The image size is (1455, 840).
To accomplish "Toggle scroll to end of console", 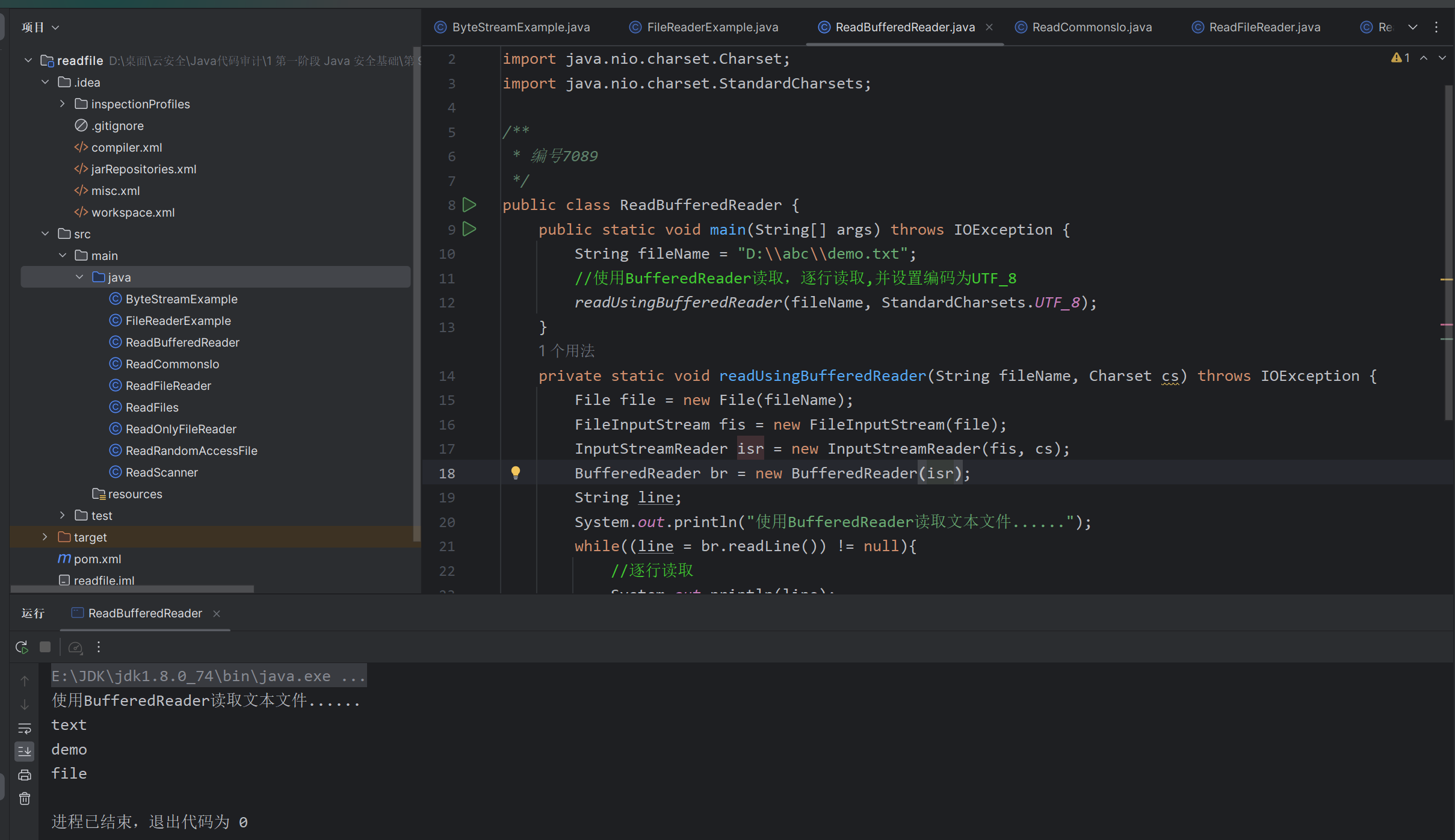I will 25,751.
